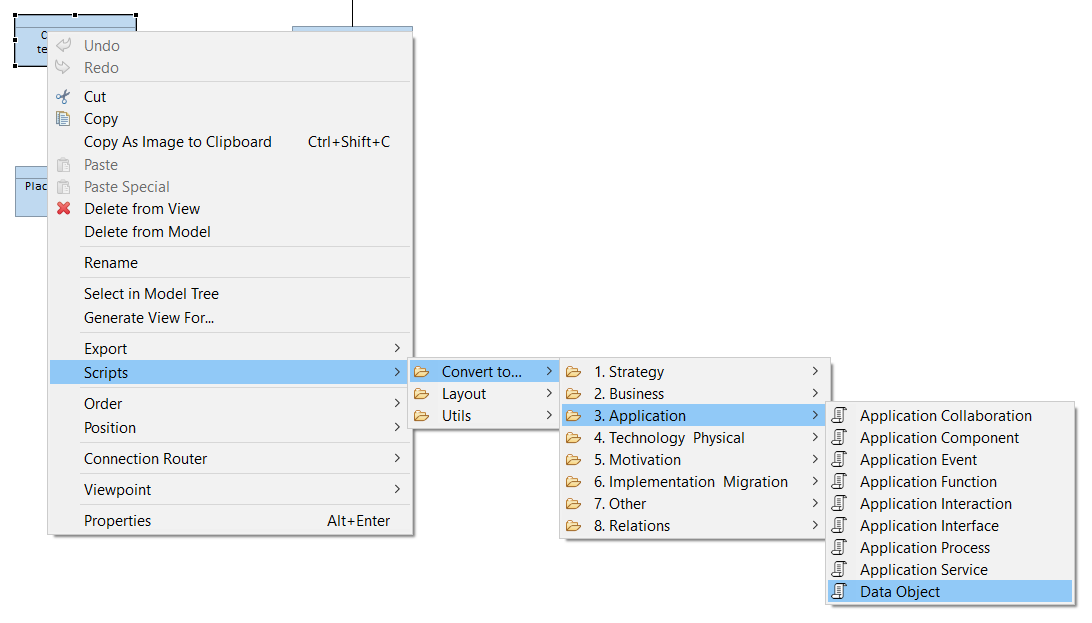Click the diagram element labeled Plac

(31, 191)
